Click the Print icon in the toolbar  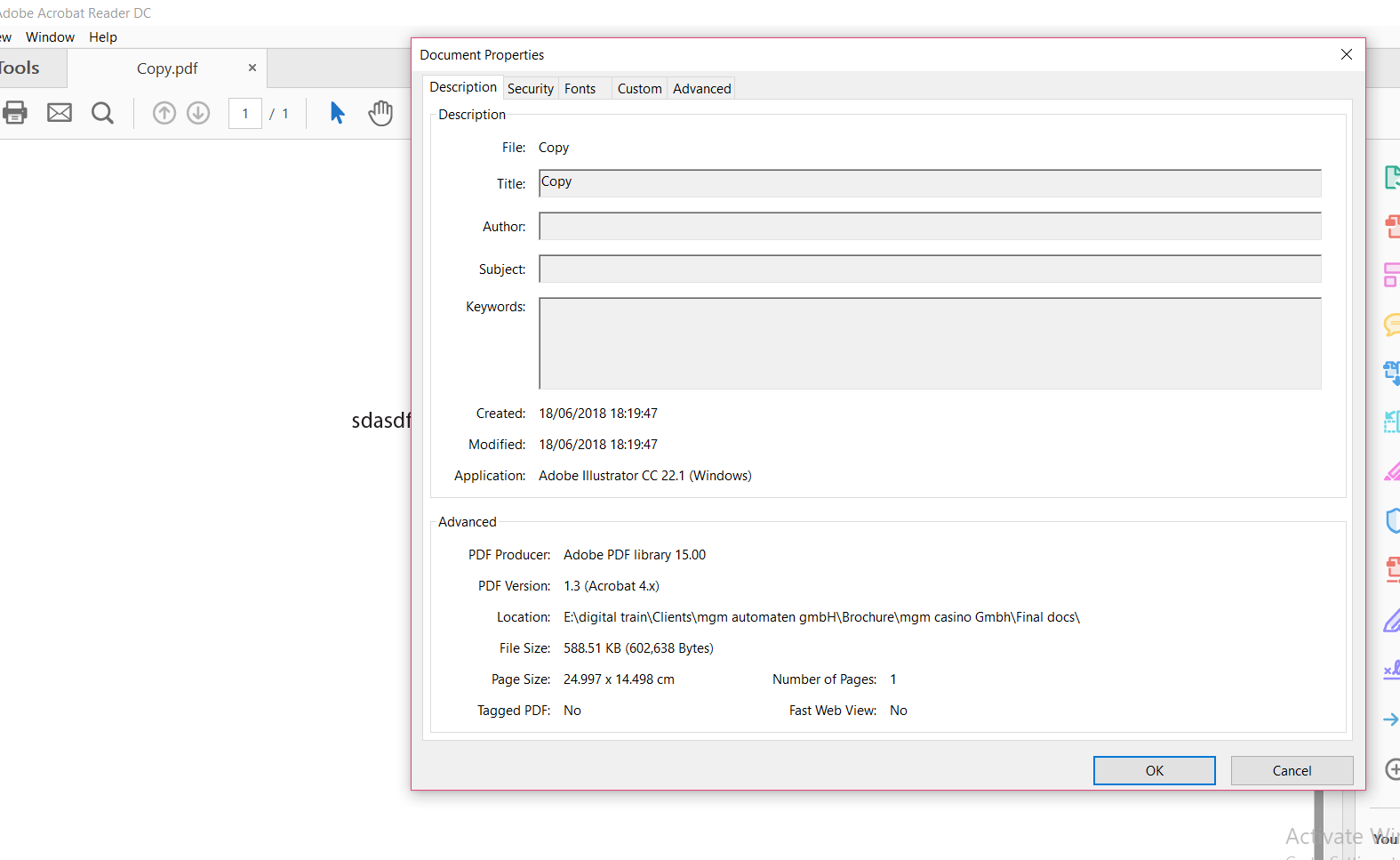tap(15, 113)
